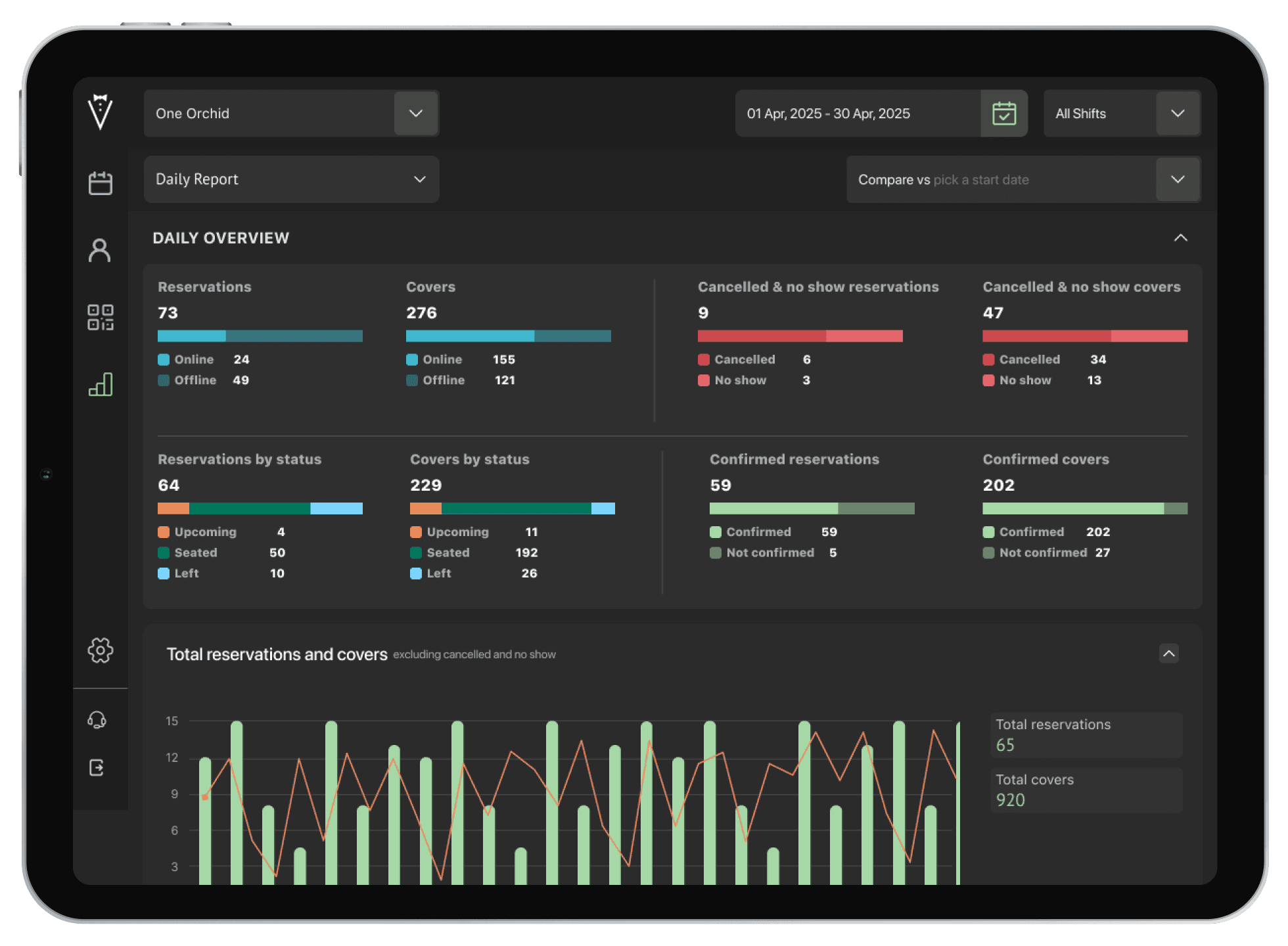Click the date range field showing April 2025
The height and width of the screenshot is (946, 1288).
click(x=828, y=113)
